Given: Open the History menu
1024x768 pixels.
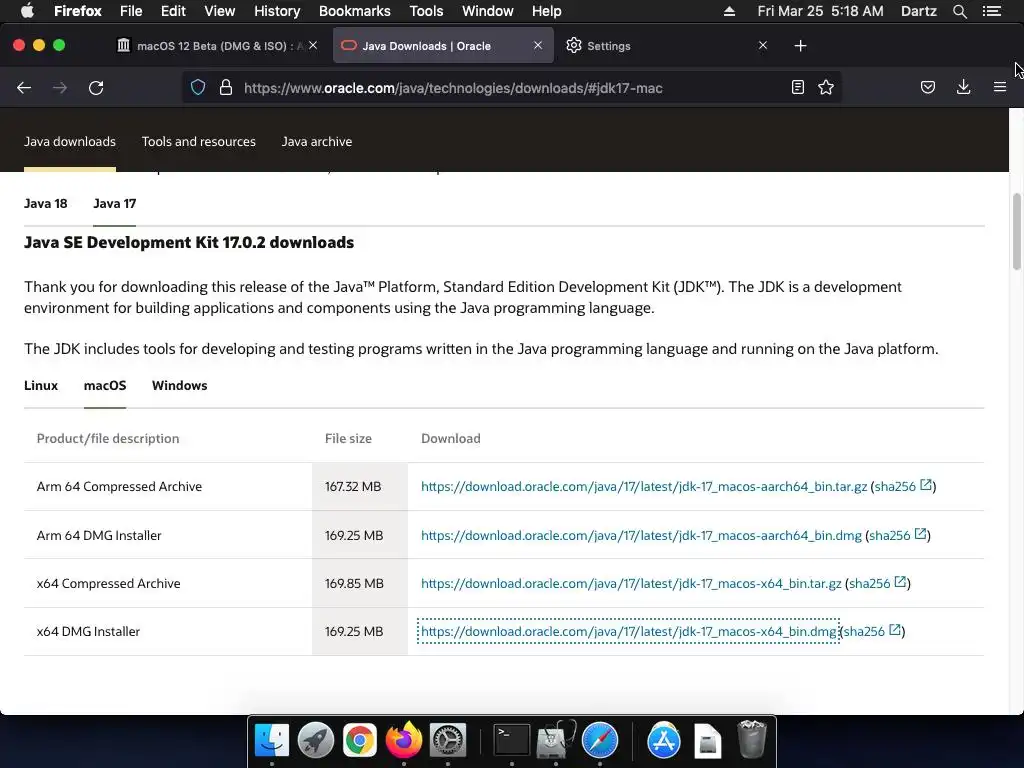Looking at the screenshot, I should (277, 11).
